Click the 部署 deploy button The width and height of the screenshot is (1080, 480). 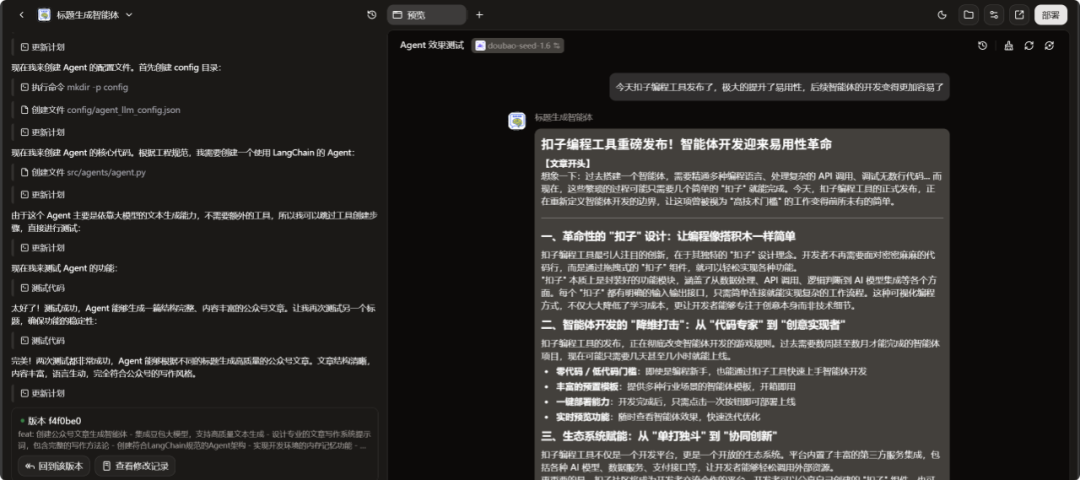click(x=1050, y=15)
